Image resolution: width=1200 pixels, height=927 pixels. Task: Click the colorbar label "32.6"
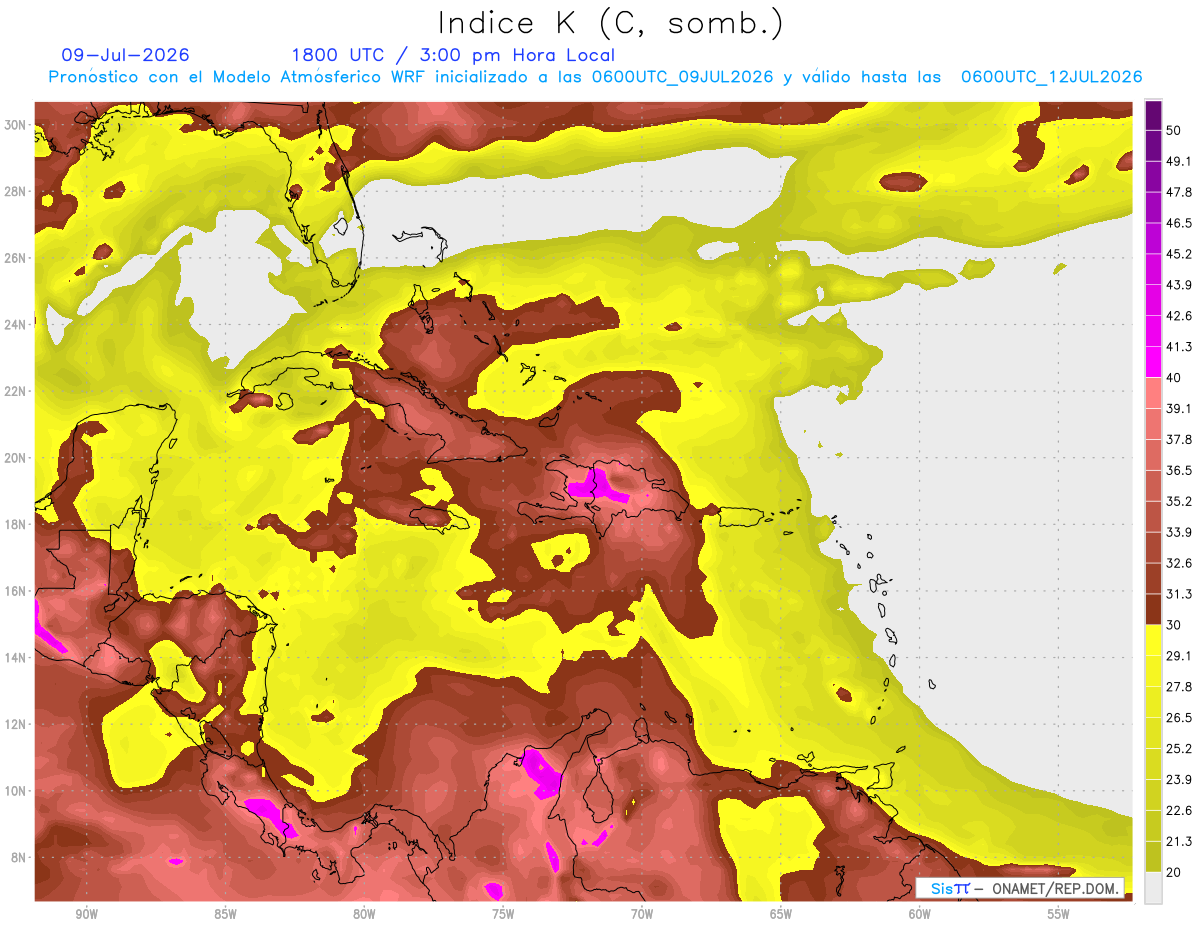point(1179,563)
